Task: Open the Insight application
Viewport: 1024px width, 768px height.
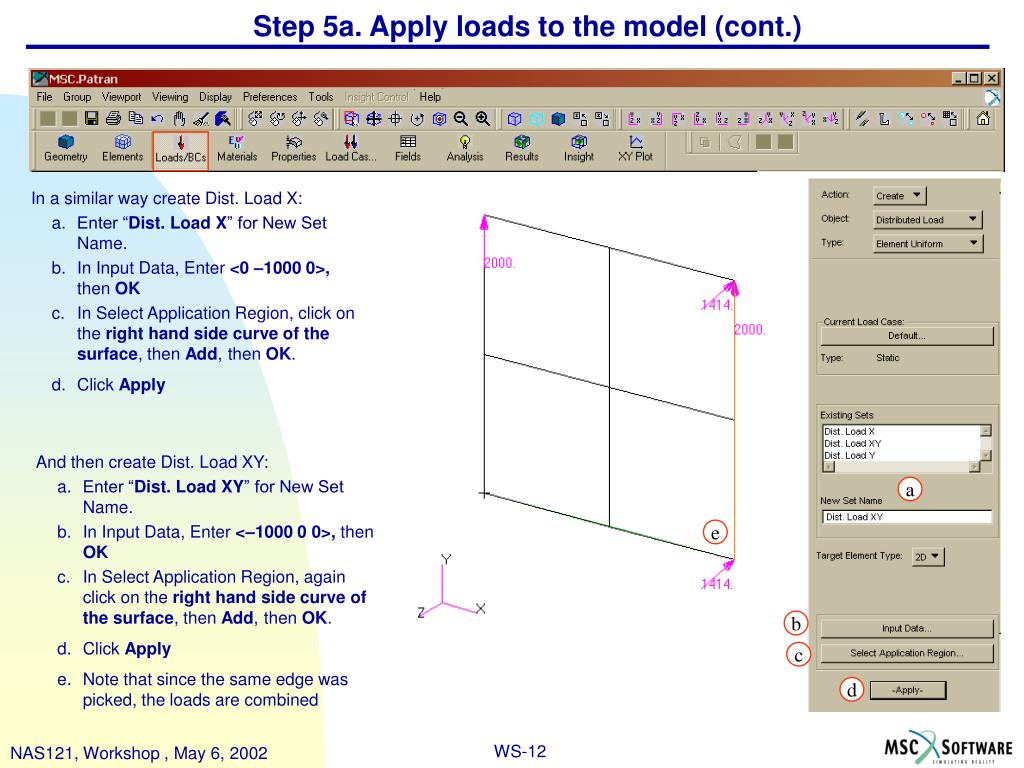Action: [579, 149]
